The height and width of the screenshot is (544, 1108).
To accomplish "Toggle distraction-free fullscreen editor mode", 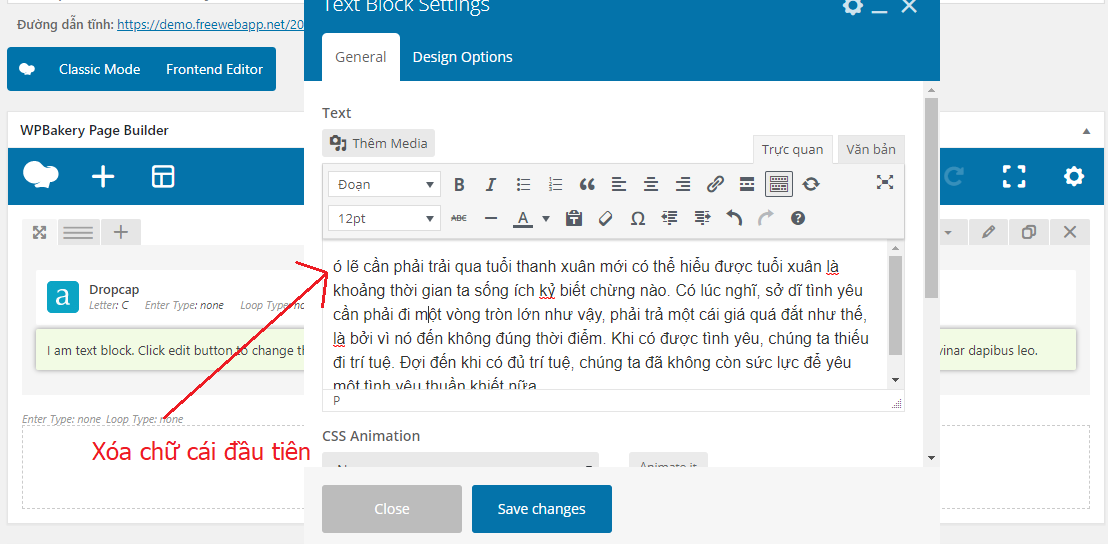I will click(884, 182).
